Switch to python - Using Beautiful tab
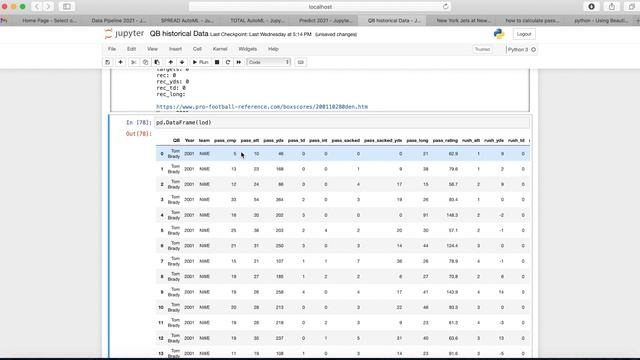Viewport: 640px width, 360px height. pos(601,20)
